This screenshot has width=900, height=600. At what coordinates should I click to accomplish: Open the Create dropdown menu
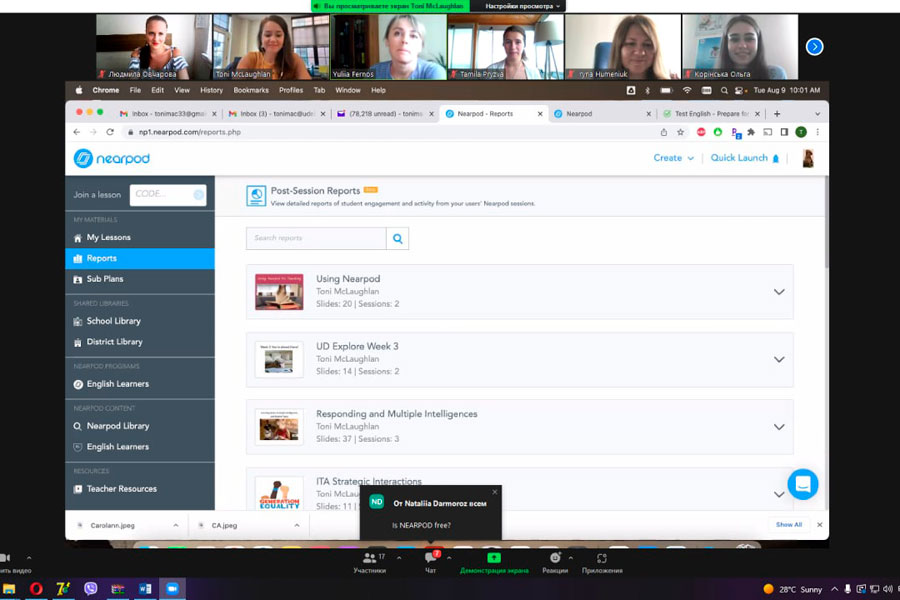673,158
